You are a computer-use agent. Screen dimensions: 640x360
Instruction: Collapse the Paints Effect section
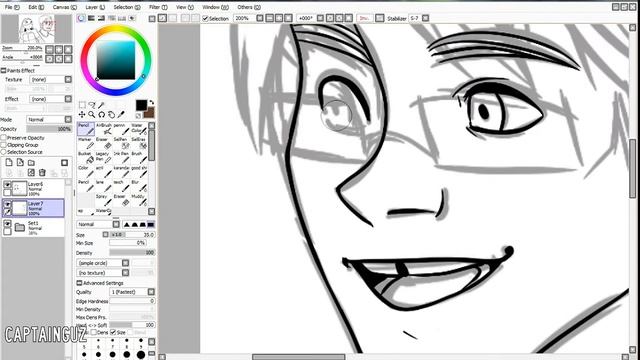3,71
